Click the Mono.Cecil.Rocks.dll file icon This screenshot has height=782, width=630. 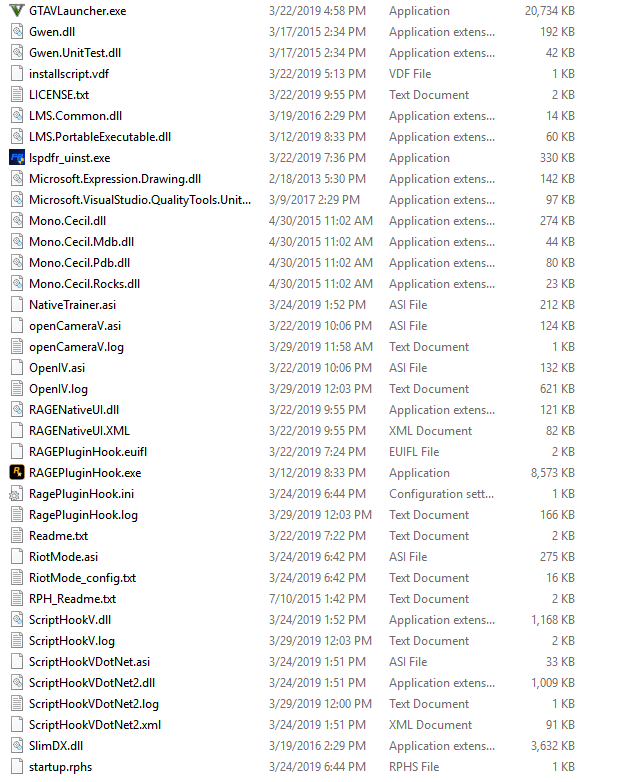[17, 284]
